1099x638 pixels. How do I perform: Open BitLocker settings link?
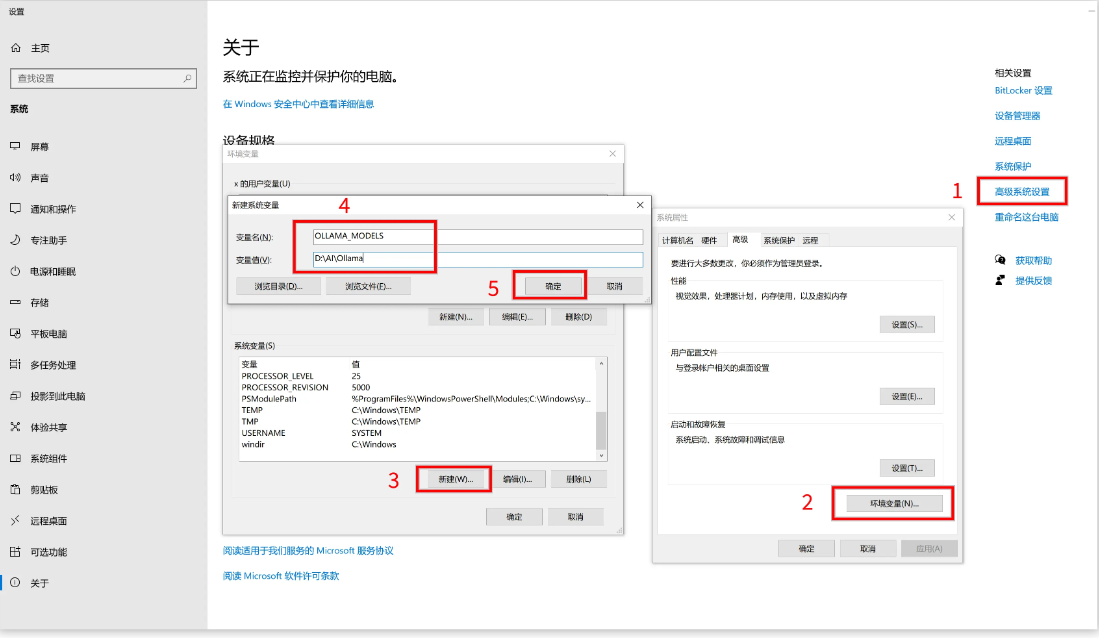pyautogui.click(x=1023, y=90)
